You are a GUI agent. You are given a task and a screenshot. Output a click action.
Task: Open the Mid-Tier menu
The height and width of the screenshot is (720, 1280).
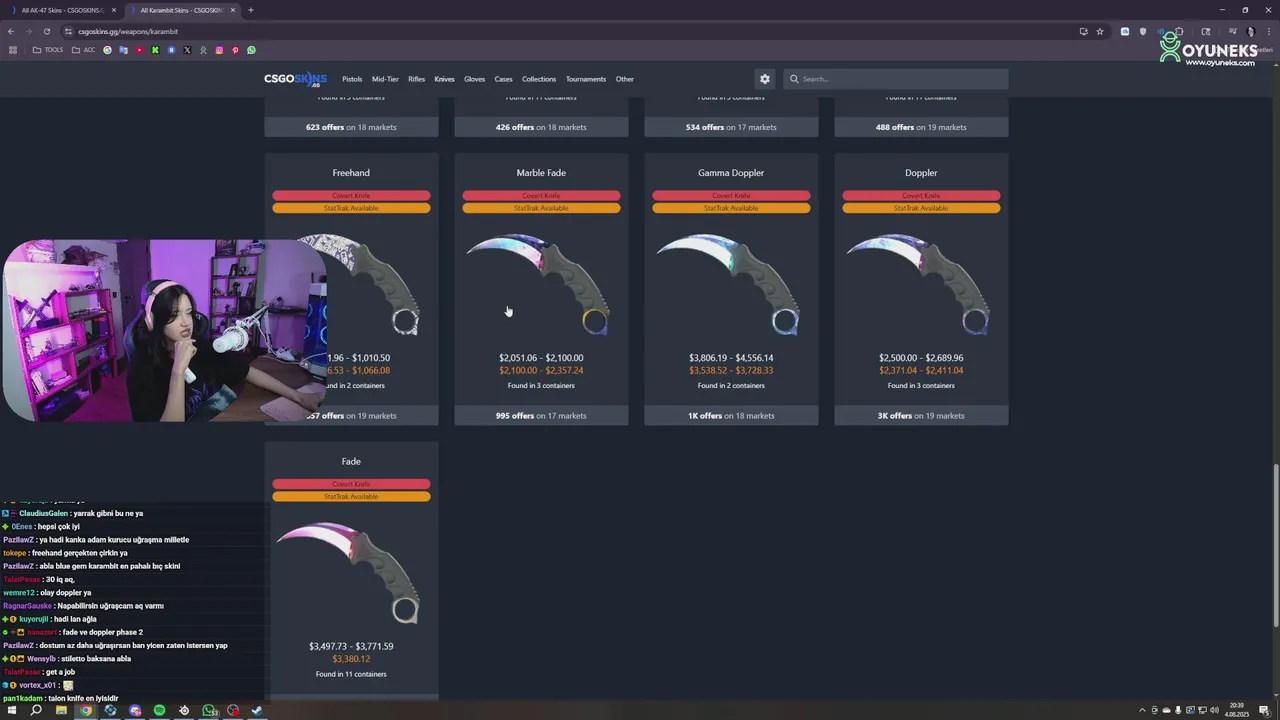pos(385,79)
